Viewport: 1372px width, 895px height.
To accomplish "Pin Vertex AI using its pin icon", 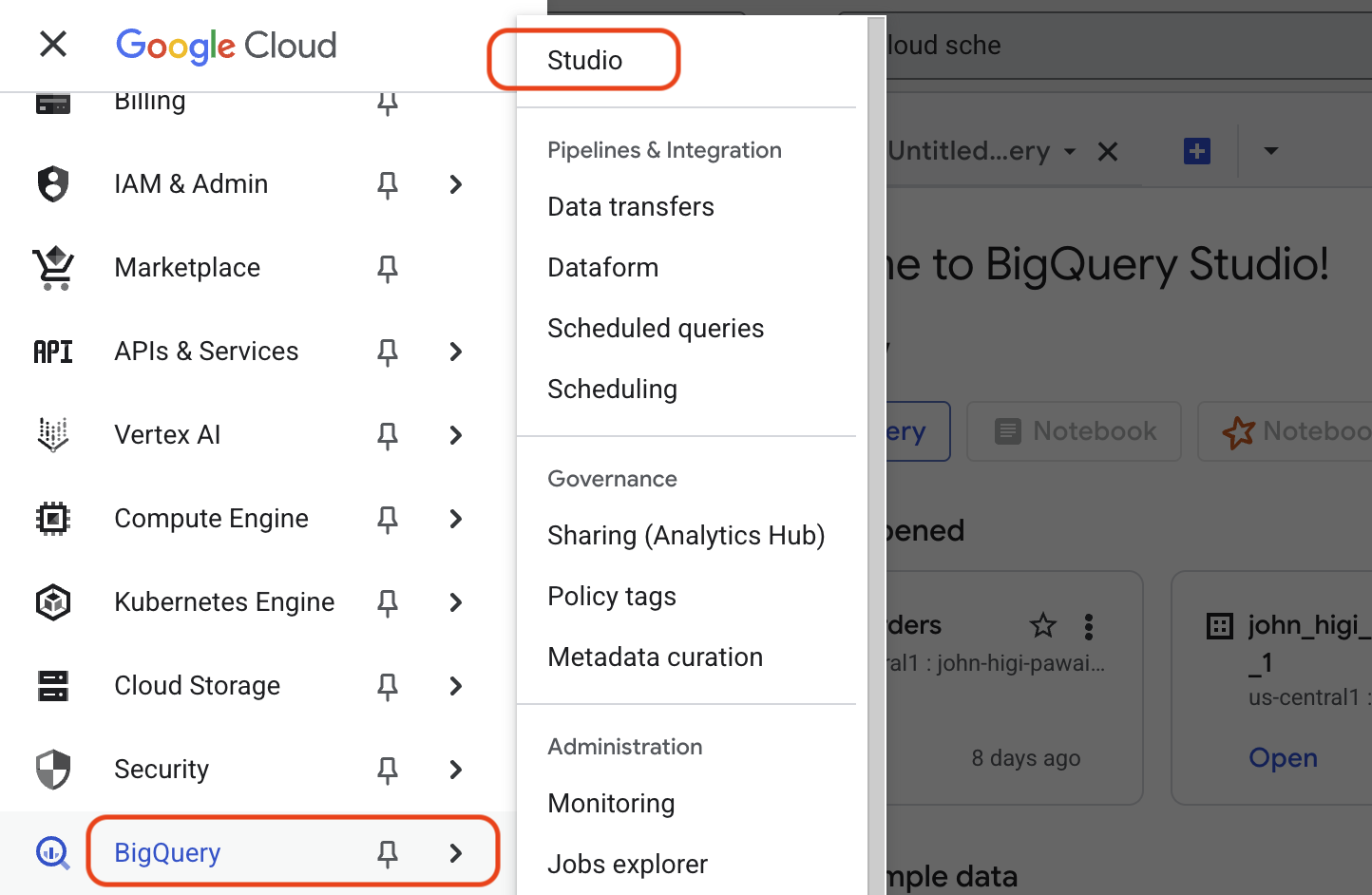I will click(387, 435).
